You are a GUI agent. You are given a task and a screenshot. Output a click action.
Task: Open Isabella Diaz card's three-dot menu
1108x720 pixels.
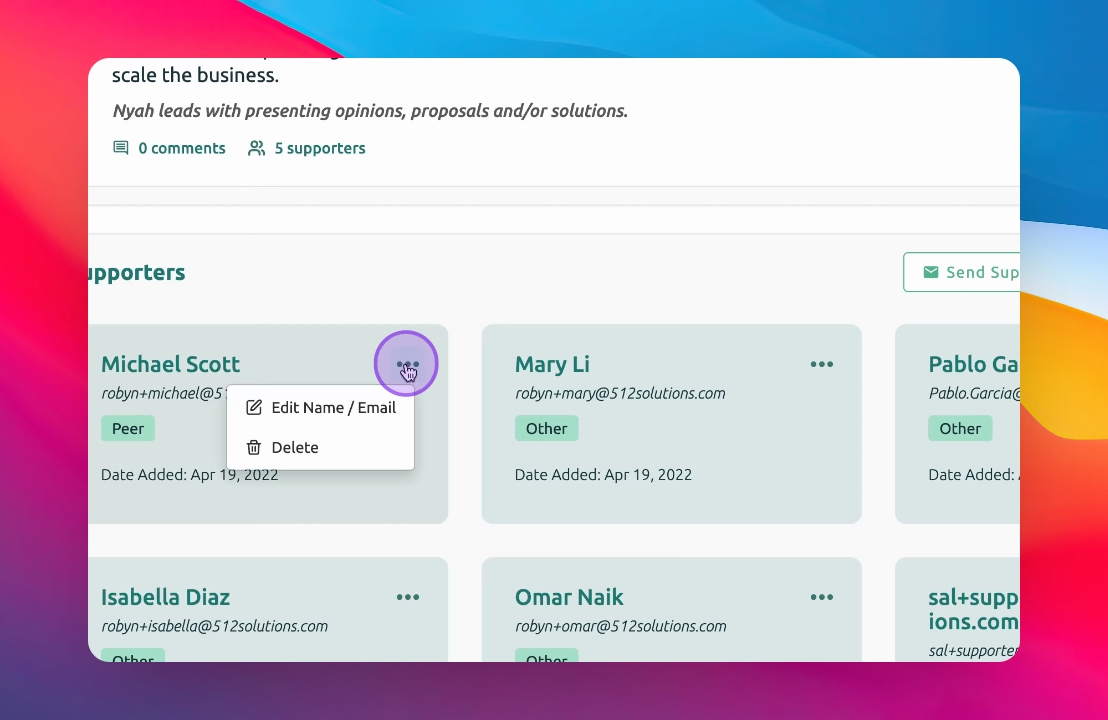[407, 597]
